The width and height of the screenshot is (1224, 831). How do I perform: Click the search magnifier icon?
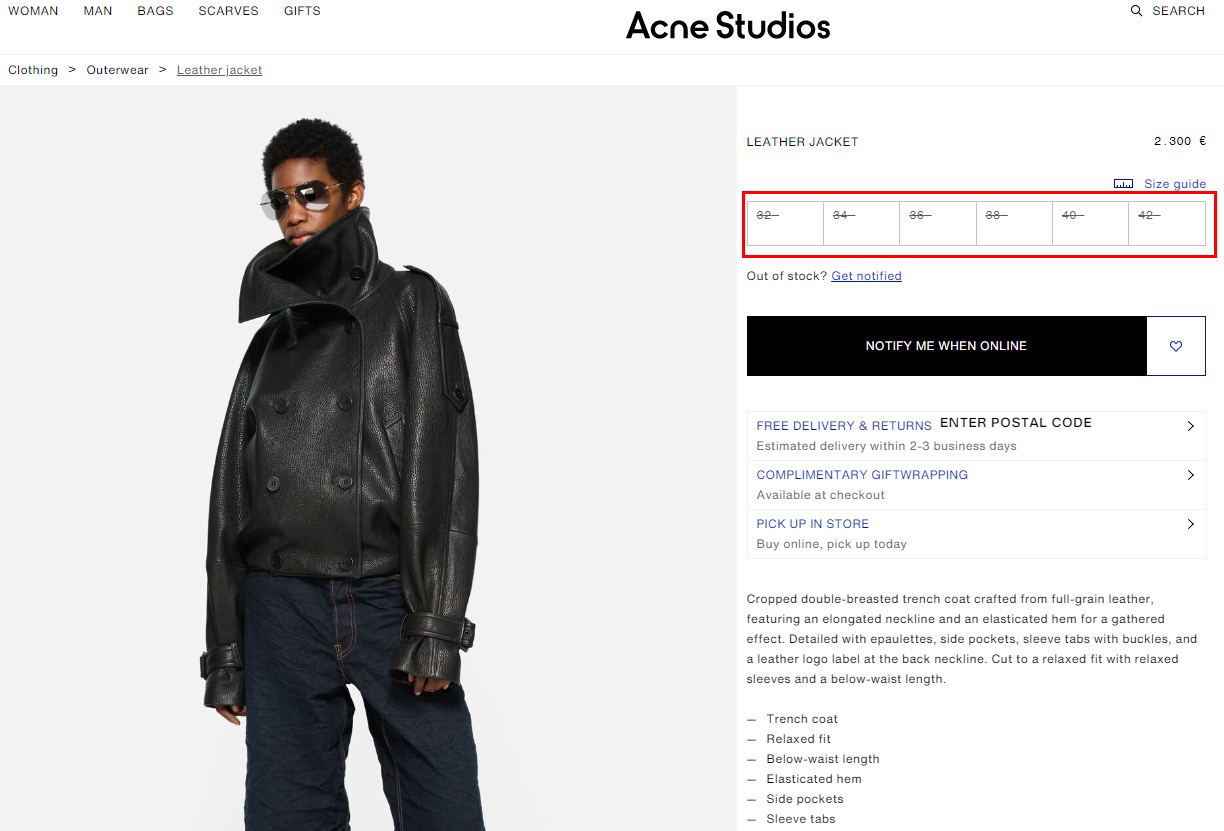(x=1136, y=11)
